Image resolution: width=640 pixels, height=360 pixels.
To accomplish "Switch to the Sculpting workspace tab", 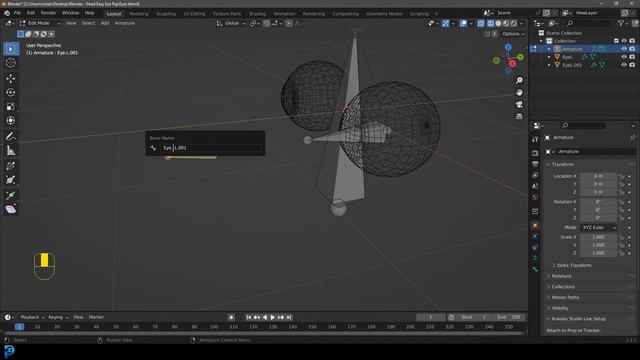I will tap(166, 14).
